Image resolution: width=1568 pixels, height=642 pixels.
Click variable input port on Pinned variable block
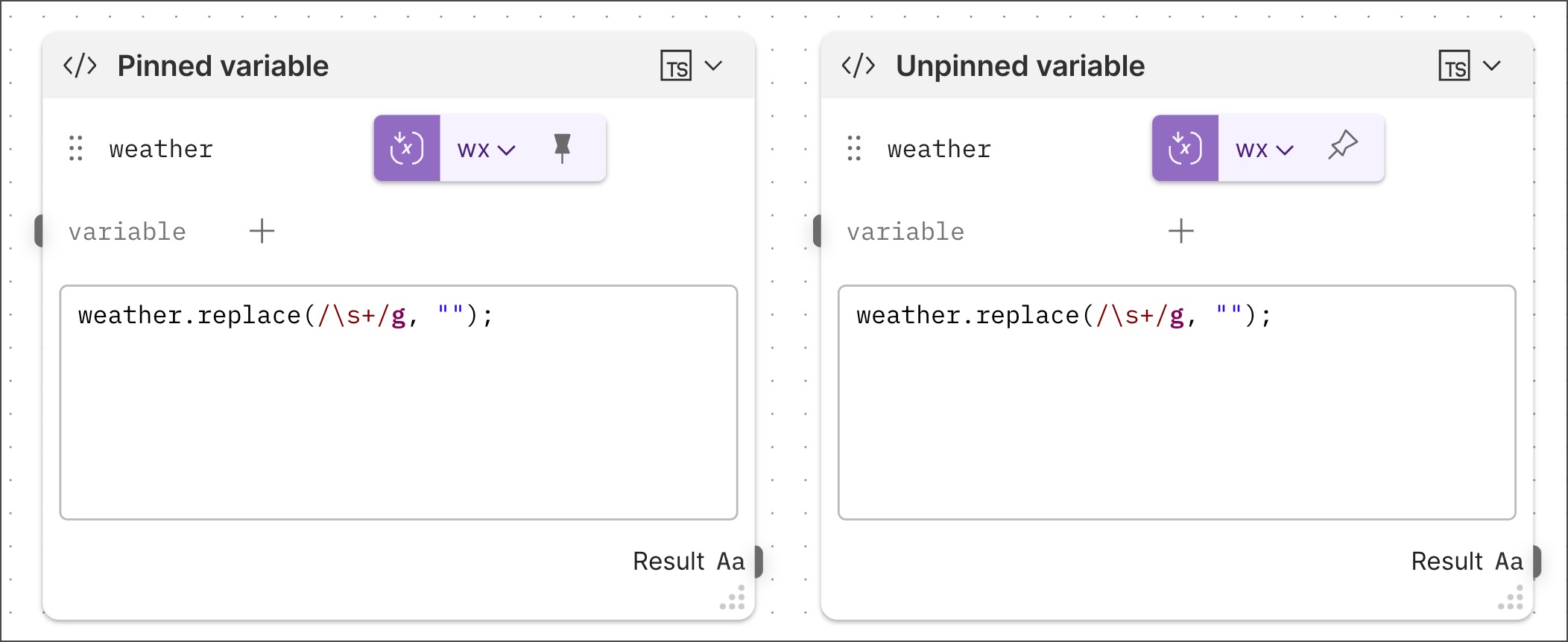point(39,230)
